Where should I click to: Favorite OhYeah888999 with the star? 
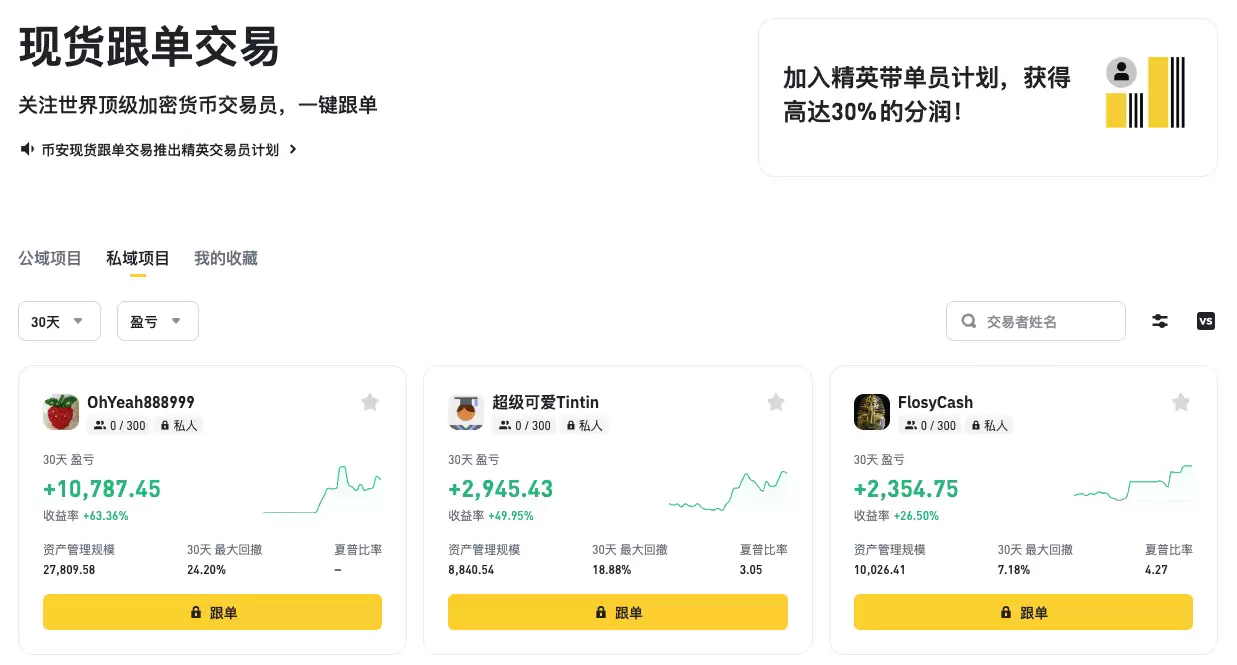[x=370, y=402]
